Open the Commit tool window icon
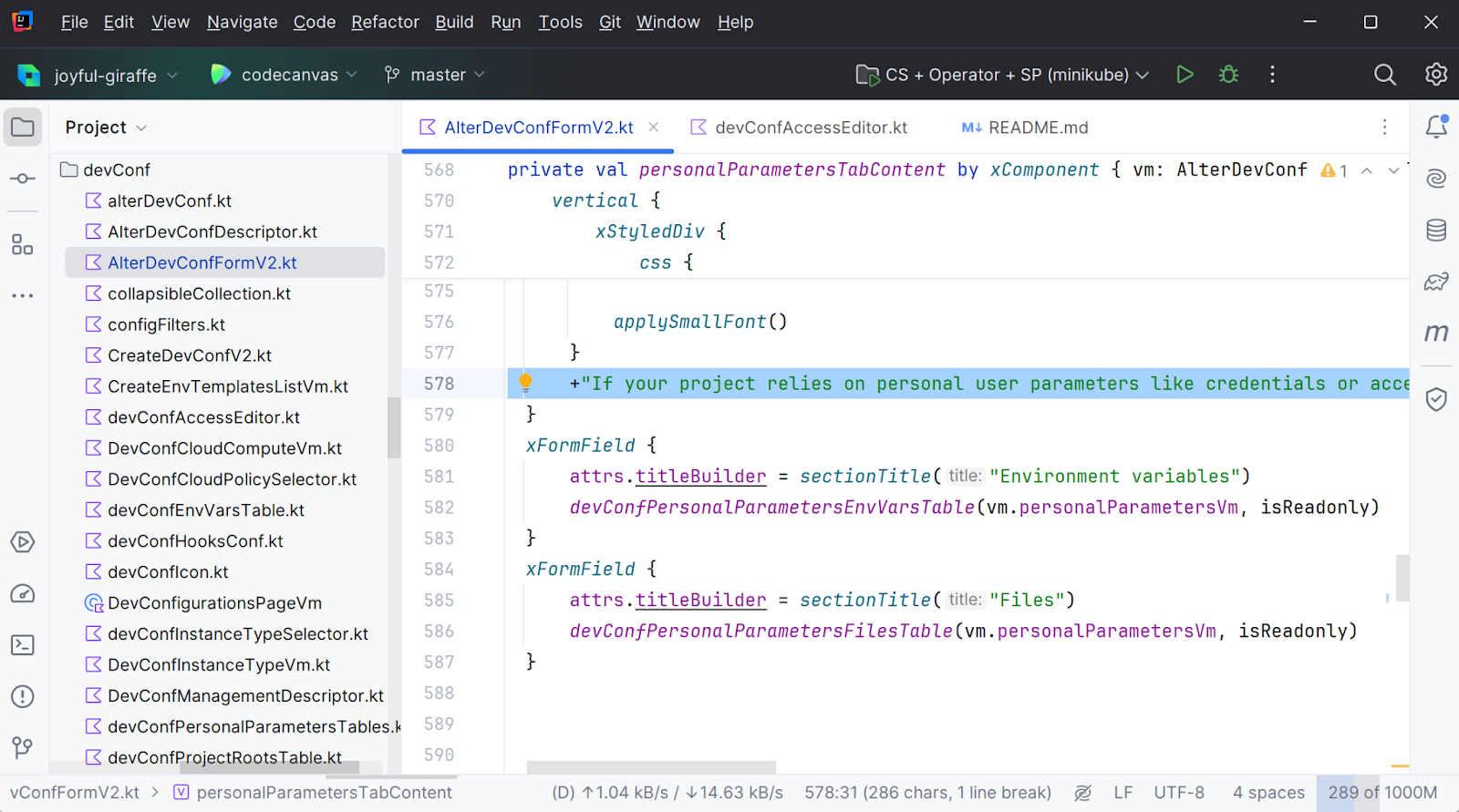 pos(23,179)
